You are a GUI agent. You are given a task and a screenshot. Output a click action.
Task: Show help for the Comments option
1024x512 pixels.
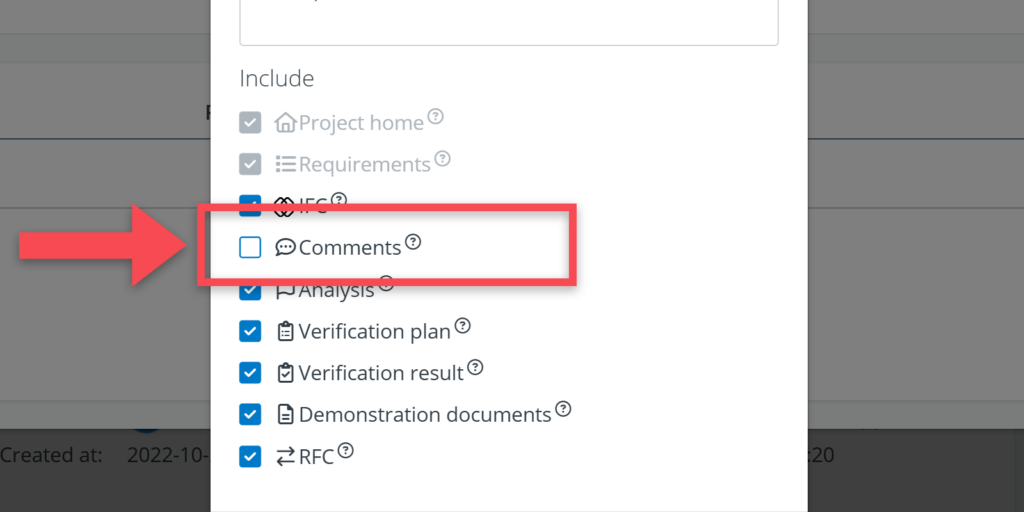(x=413, y=242)
